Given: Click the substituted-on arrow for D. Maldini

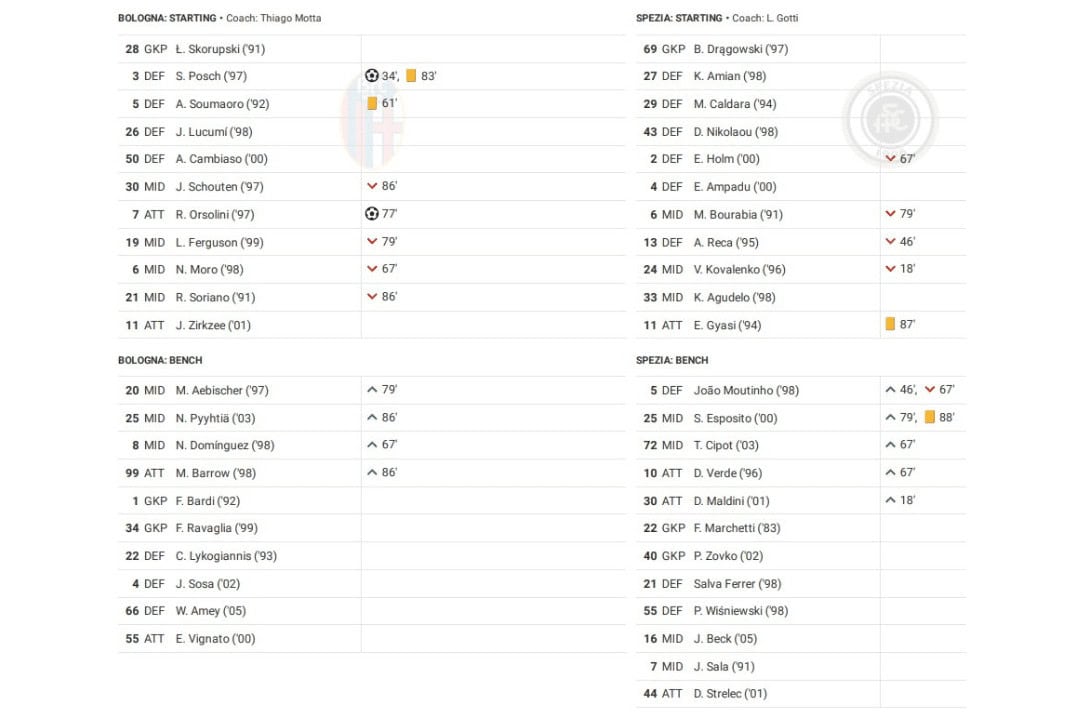Looking at the screenshot, I should tap(890, 500).
